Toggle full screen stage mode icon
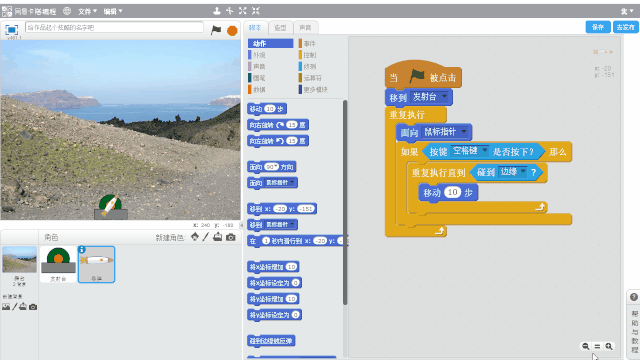The image size is (640, 360). coord(11,30)
